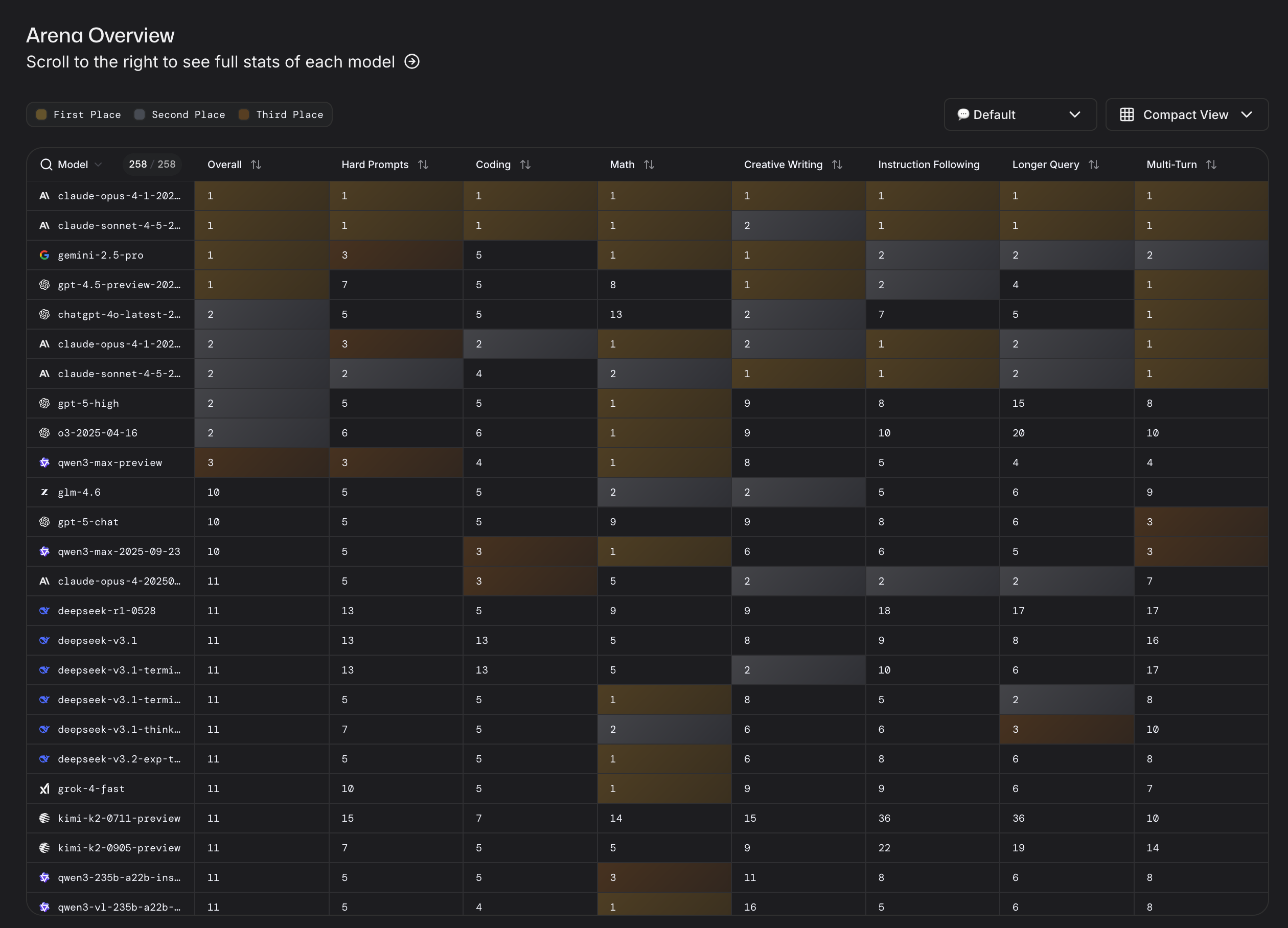Open the gpt-5-high model row
The image size is (1288, 928).
[88, 403]
